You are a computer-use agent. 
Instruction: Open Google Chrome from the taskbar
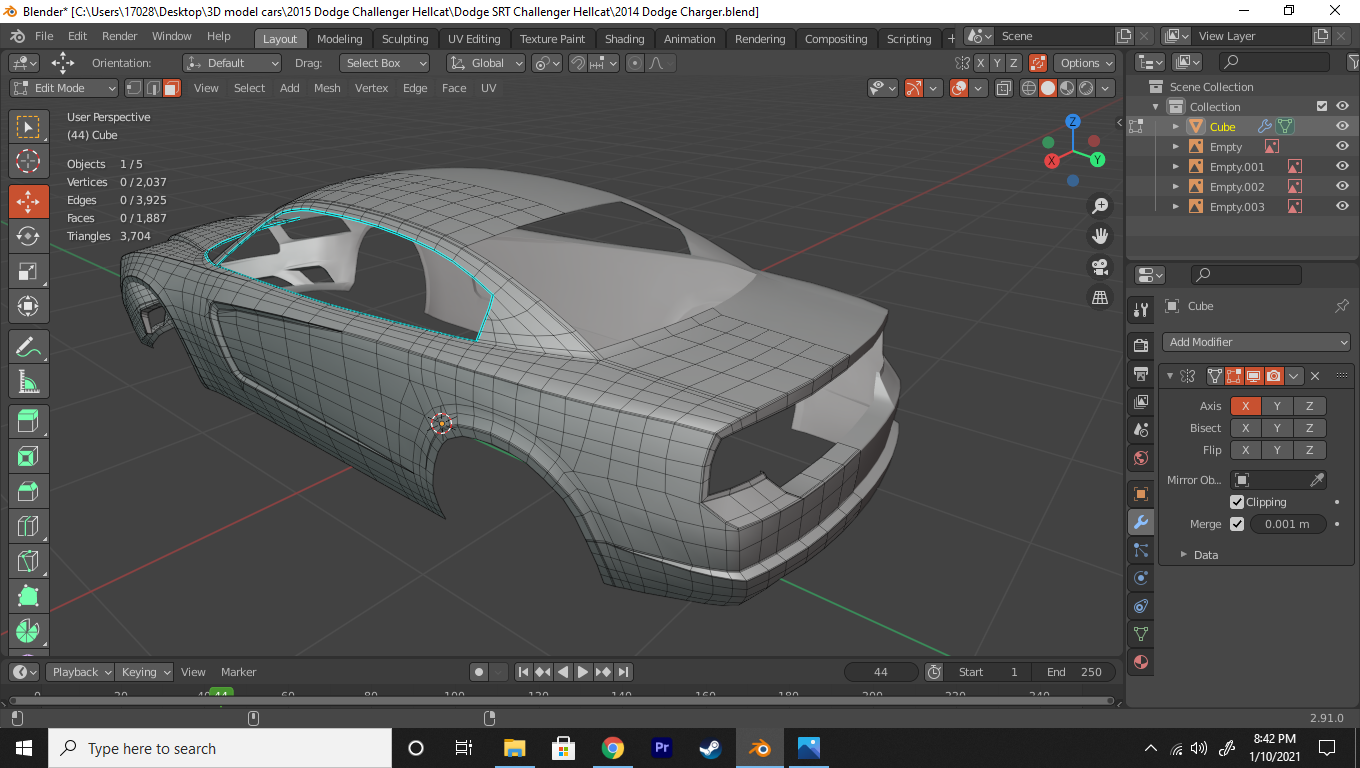(x=613, y=748)
